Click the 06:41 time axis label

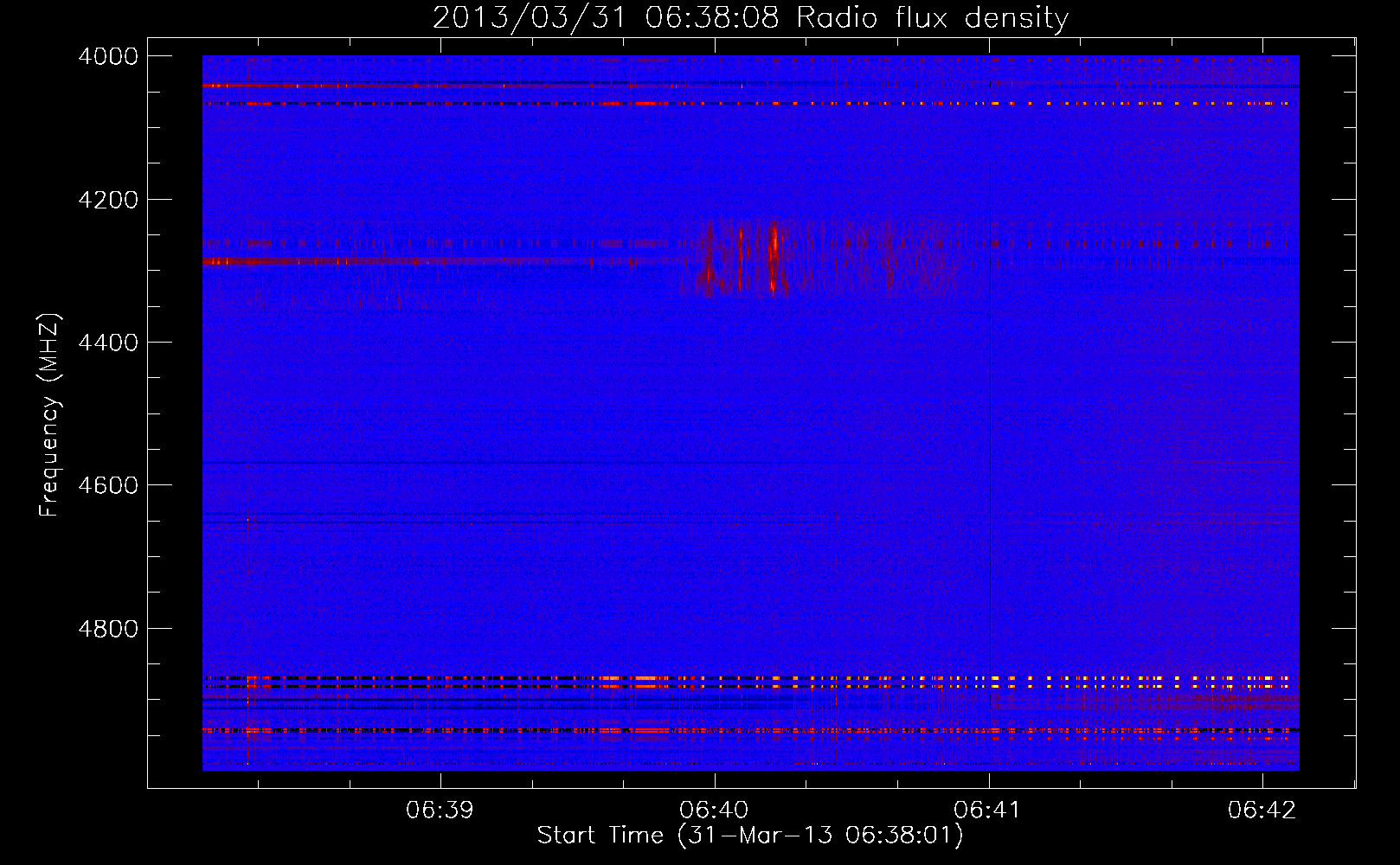[x=987, y=811]
